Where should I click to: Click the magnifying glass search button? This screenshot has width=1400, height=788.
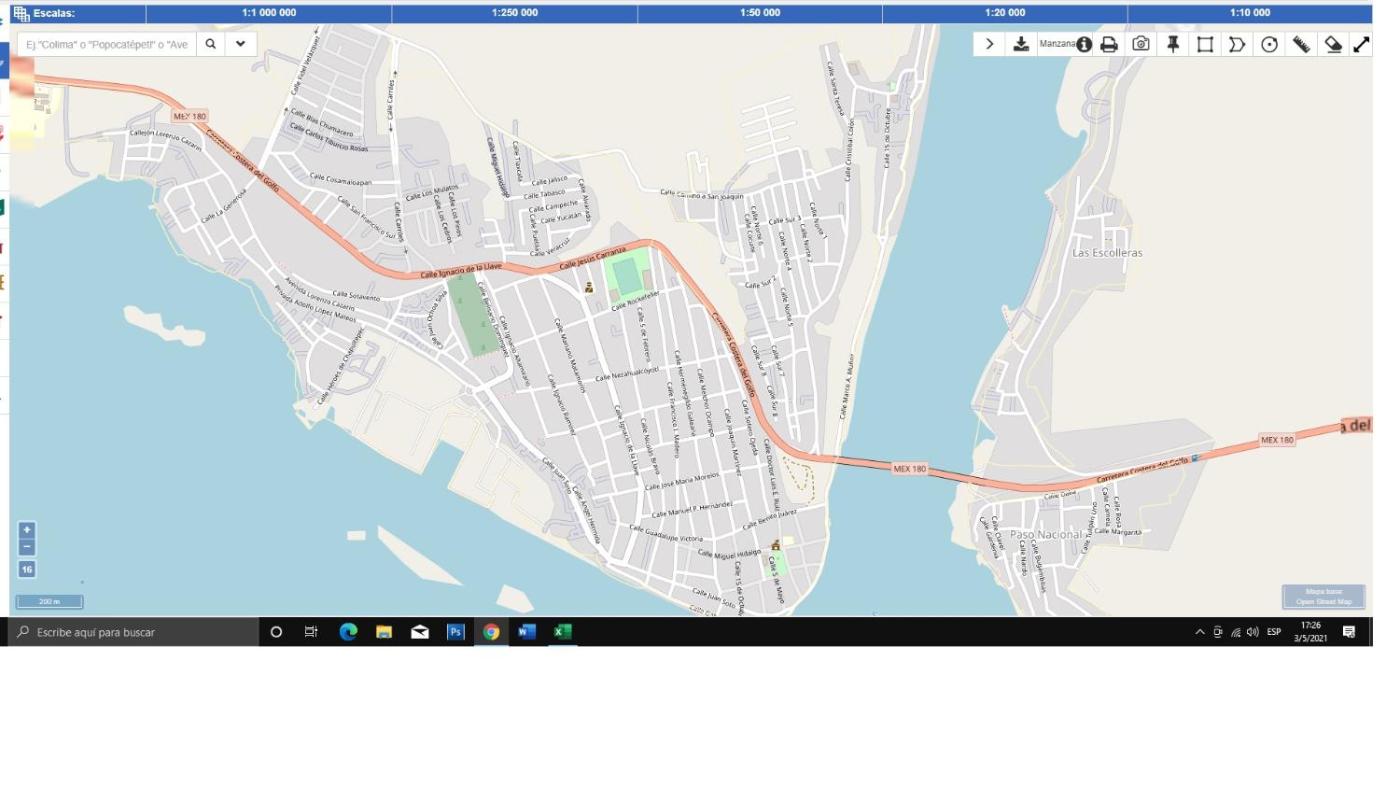coord(210,44)
